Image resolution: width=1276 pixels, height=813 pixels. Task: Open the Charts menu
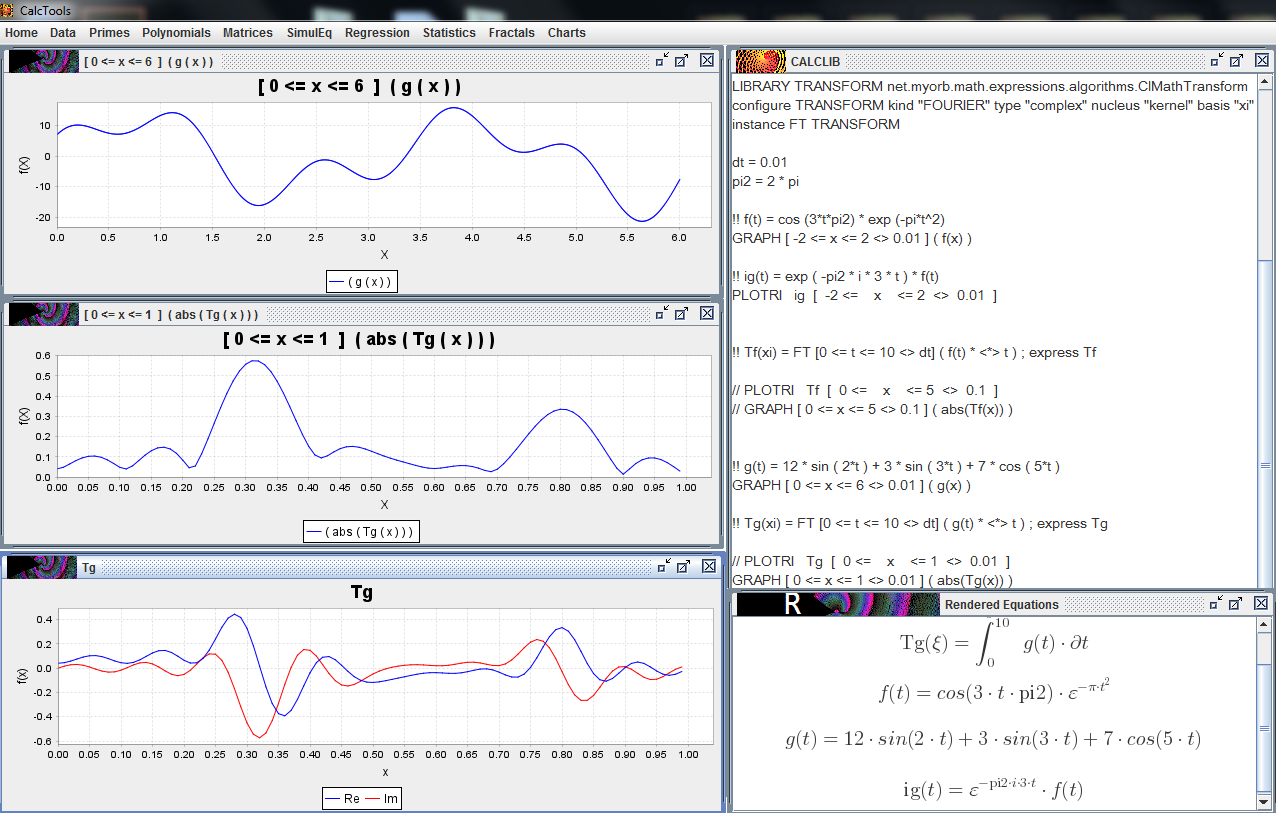(x=566, y=33)
